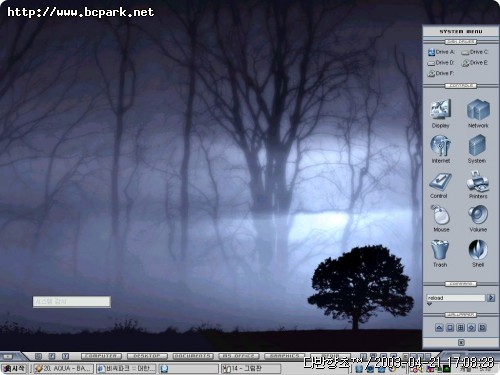
Task: Open the Mouse settings icon
Action: tap(441, 219)
